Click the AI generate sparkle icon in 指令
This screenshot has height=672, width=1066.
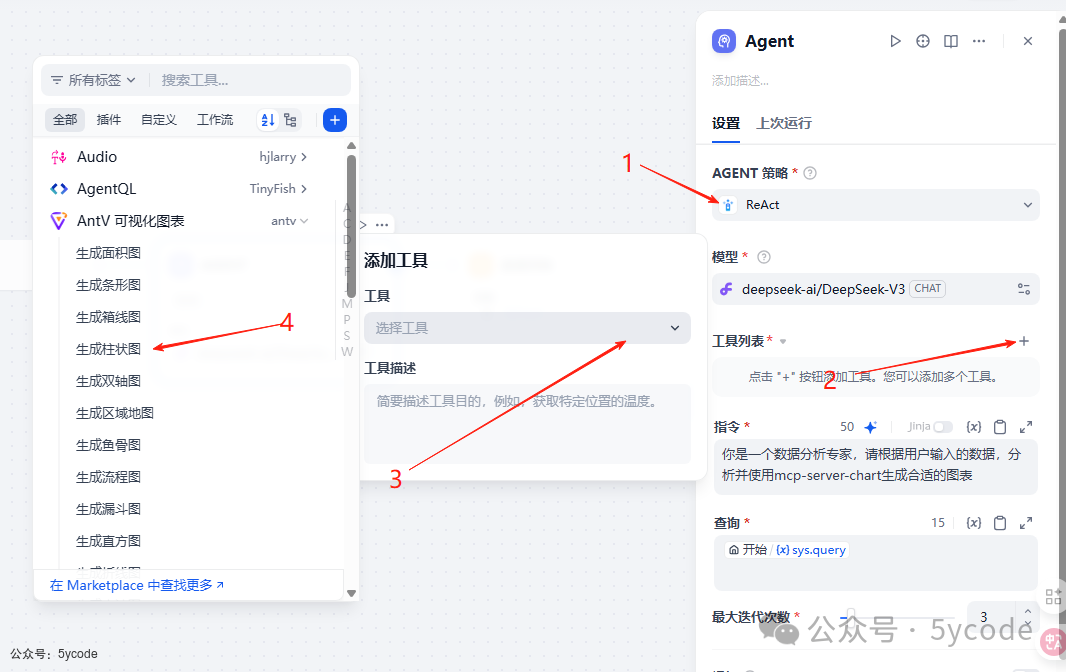[x=871, y=427]
